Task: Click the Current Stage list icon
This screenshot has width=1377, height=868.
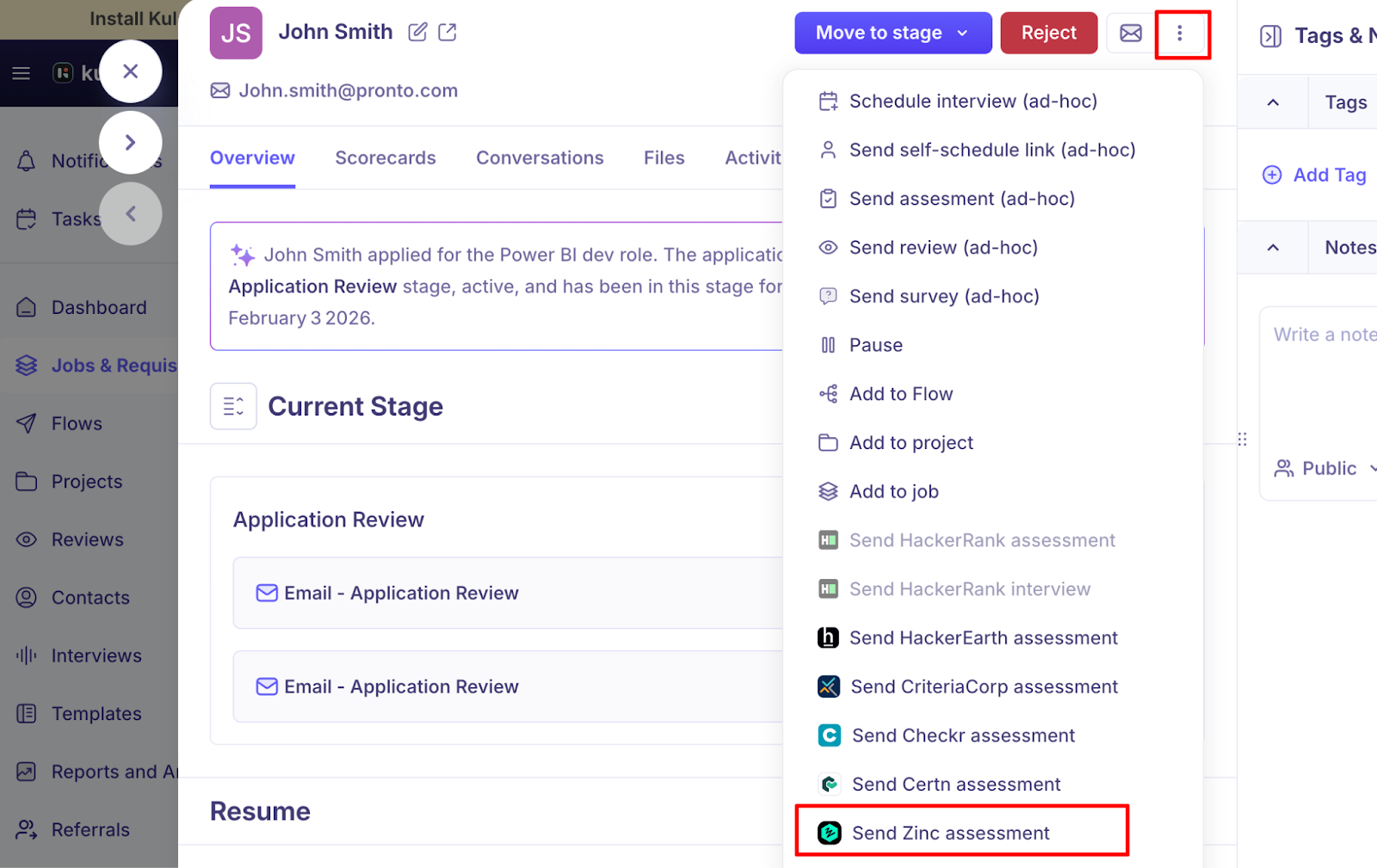Action: (x=233, y=406)
